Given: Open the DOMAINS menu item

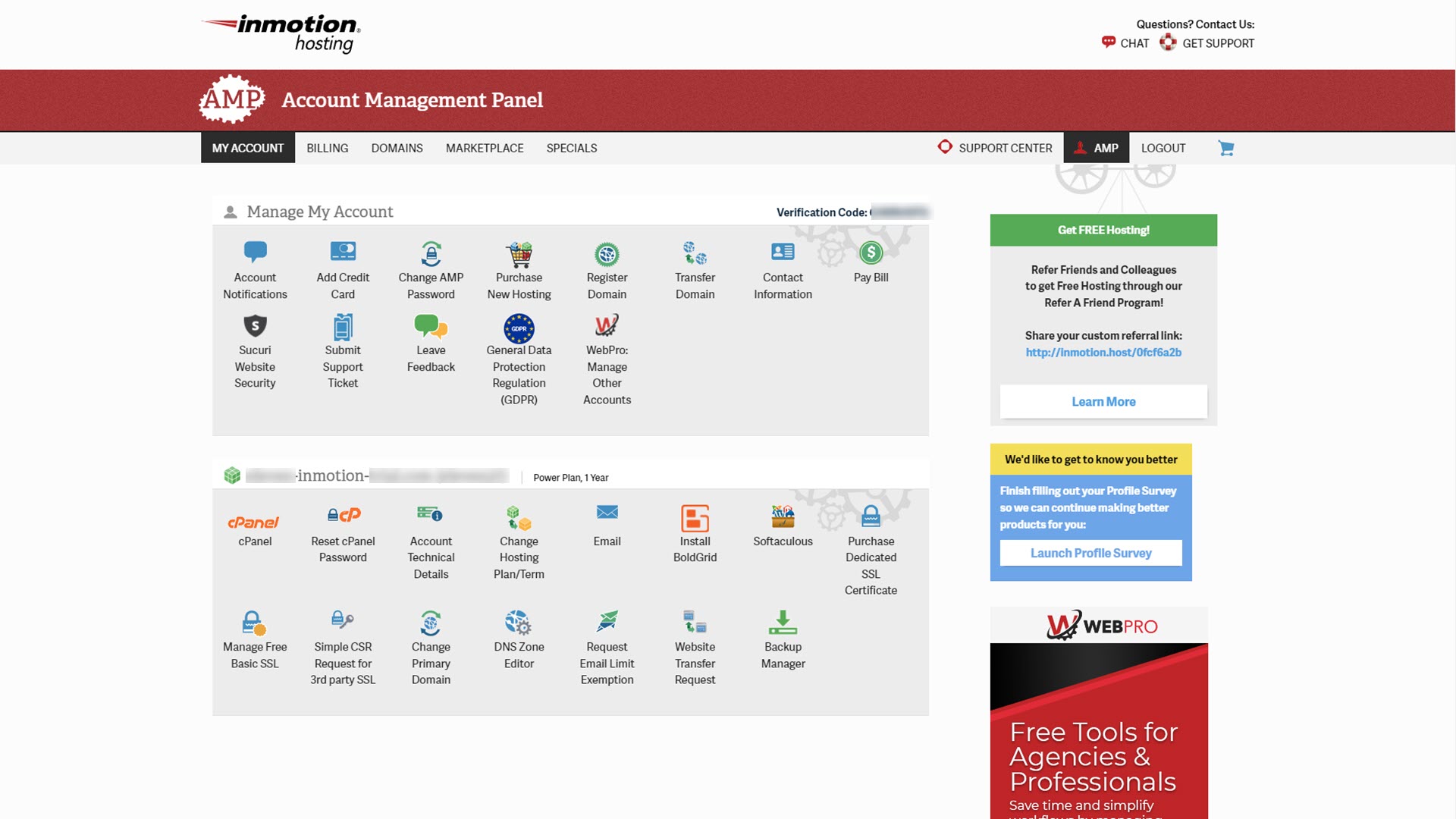Looking at the screenshot, I should coord(397,149).
